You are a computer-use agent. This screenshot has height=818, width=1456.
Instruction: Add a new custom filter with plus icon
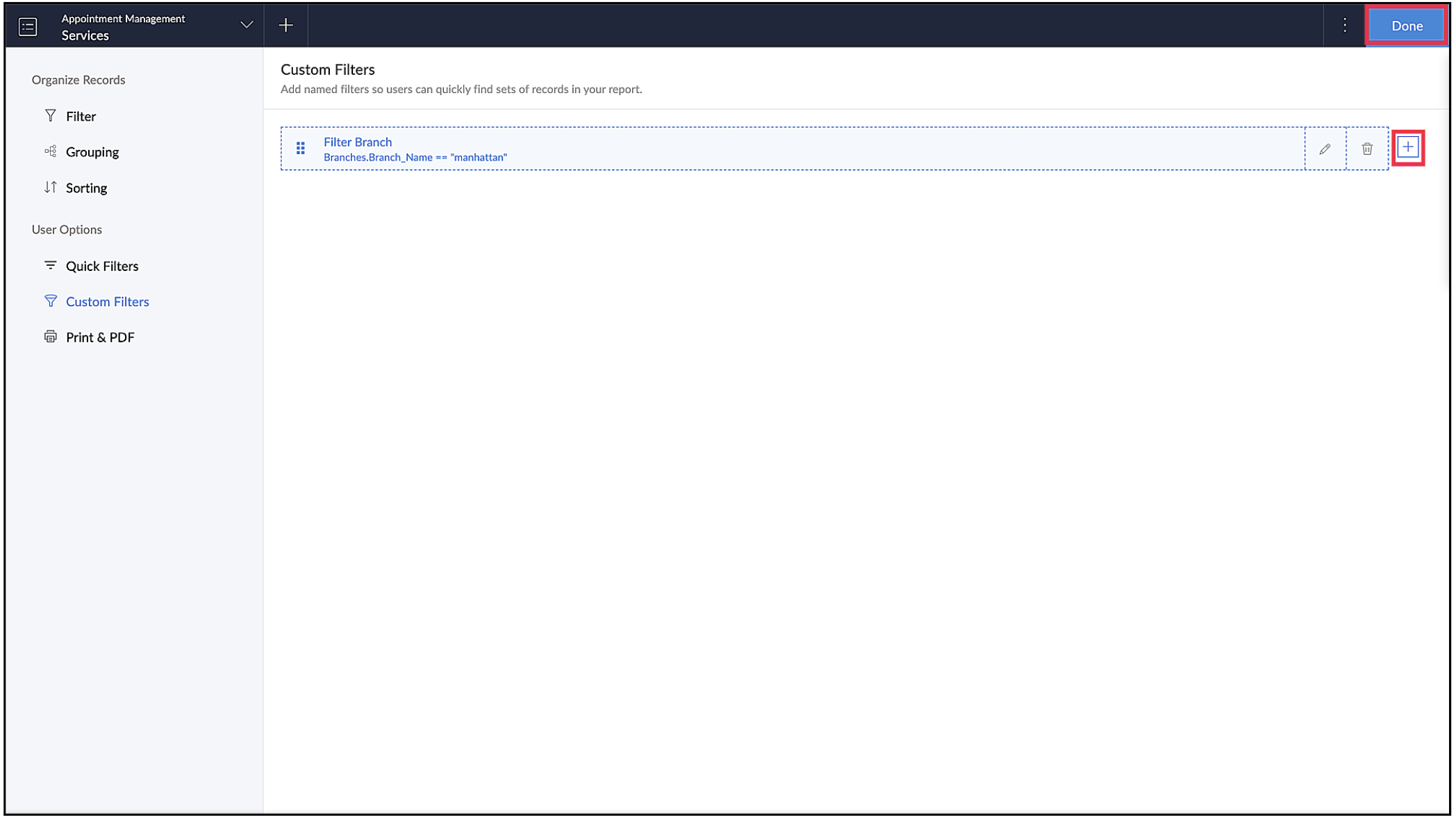(x=1407, y=147)
